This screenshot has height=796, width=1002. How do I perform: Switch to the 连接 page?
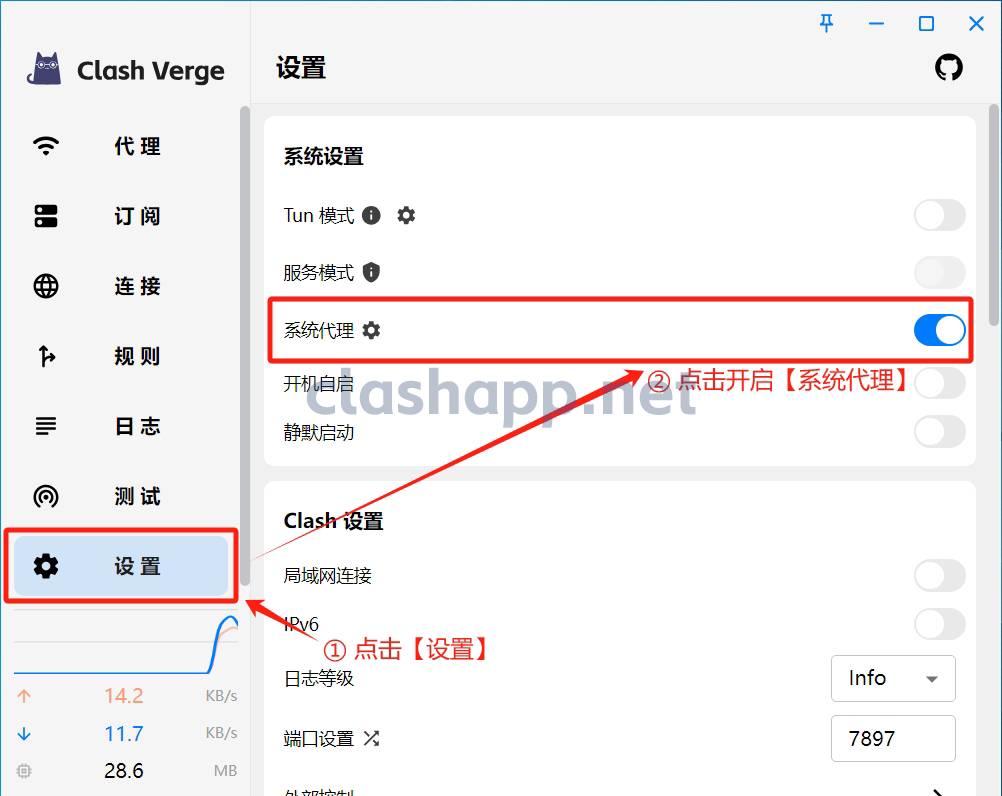121,286
